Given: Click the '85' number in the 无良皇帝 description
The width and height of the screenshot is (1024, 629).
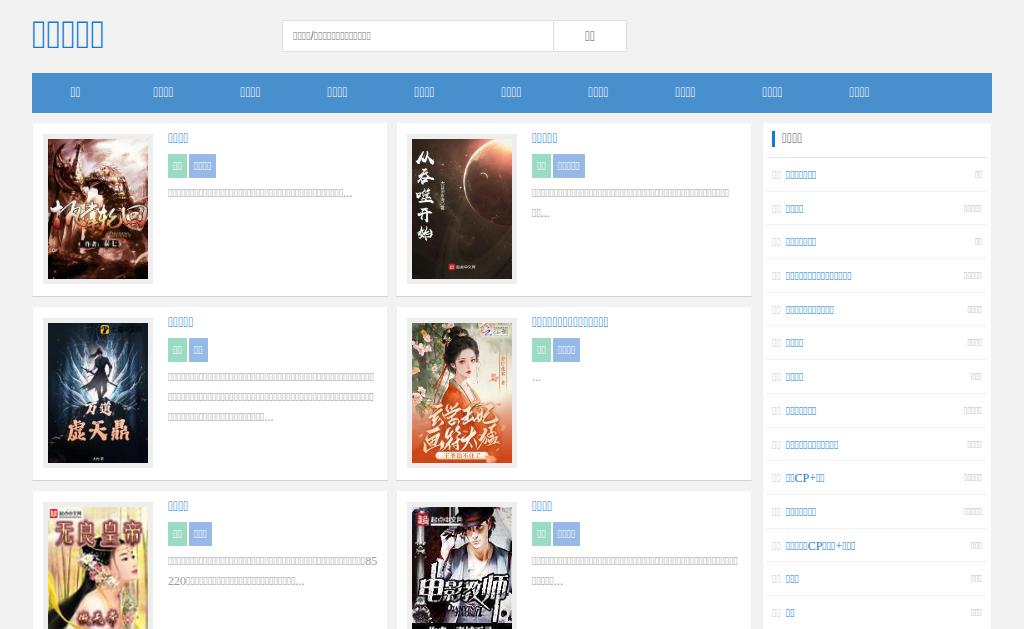Looking at the screenshot, I should pos(371,561).
